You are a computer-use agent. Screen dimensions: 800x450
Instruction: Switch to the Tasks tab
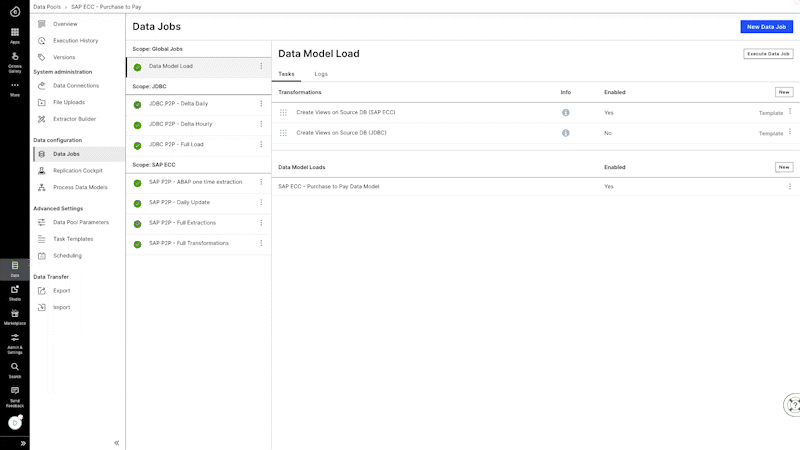tap(286, 74)
